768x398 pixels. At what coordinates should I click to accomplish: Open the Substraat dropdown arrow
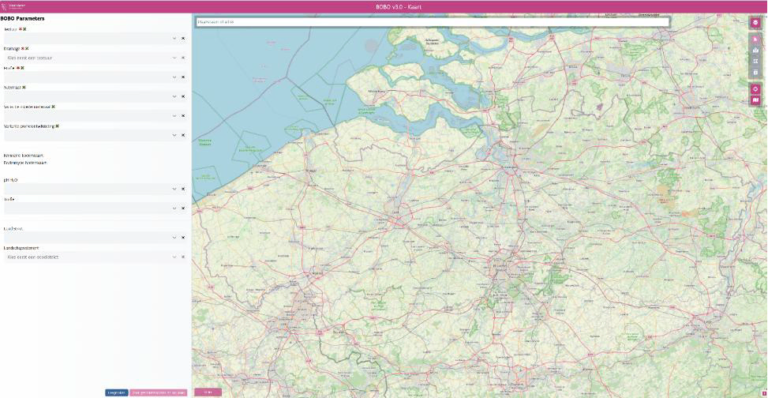click(174, 96)
